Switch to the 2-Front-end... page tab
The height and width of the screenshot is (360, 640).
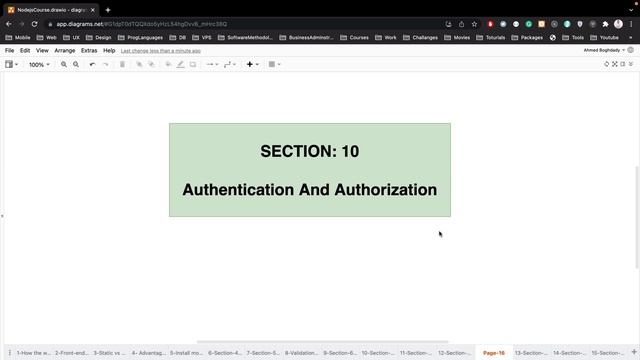tap(71, 353)
